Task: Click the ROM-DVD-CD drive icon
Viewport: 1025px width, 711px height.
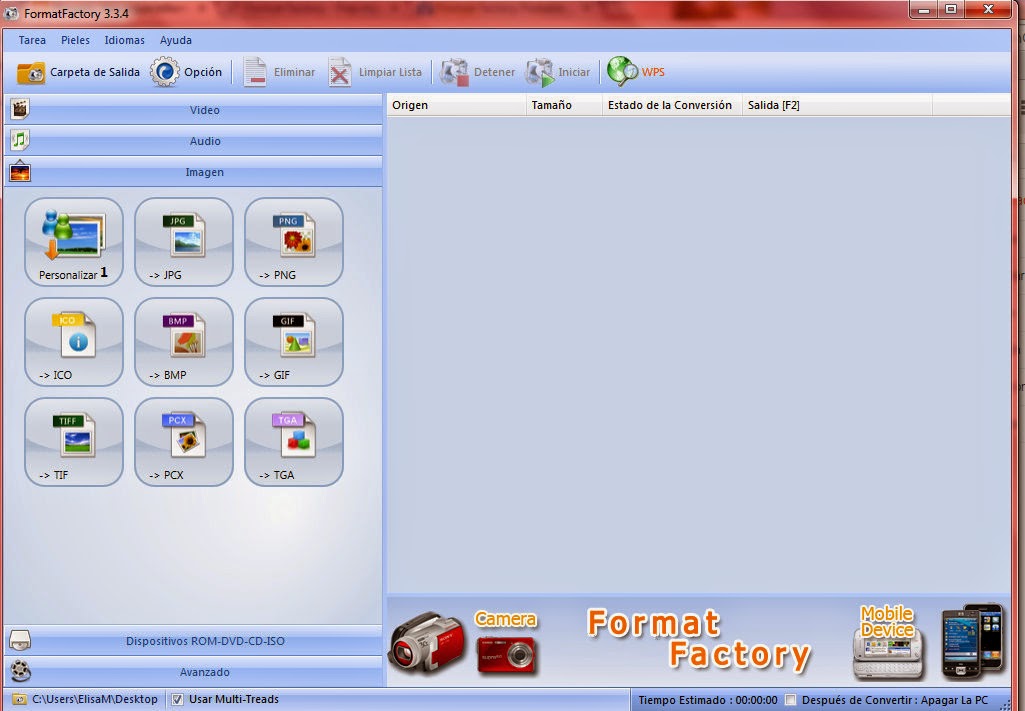Action: click(x=20, y=640)
